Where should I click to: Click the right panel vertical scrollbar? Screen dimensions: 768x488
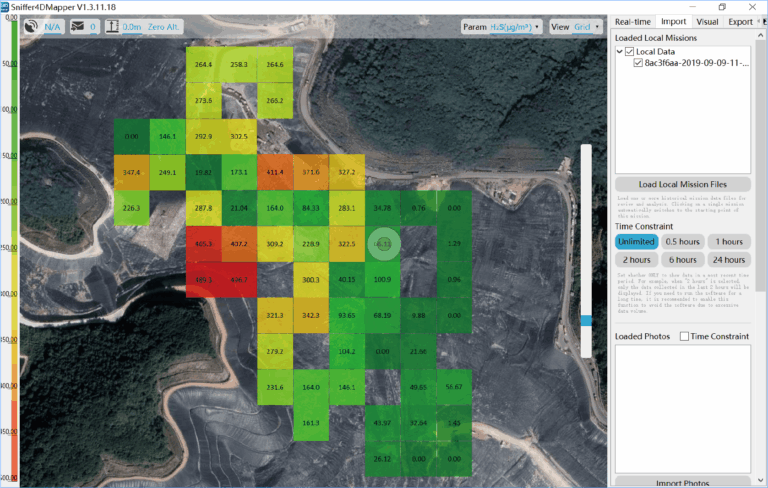pyautogui.click(x=760, y=167)
